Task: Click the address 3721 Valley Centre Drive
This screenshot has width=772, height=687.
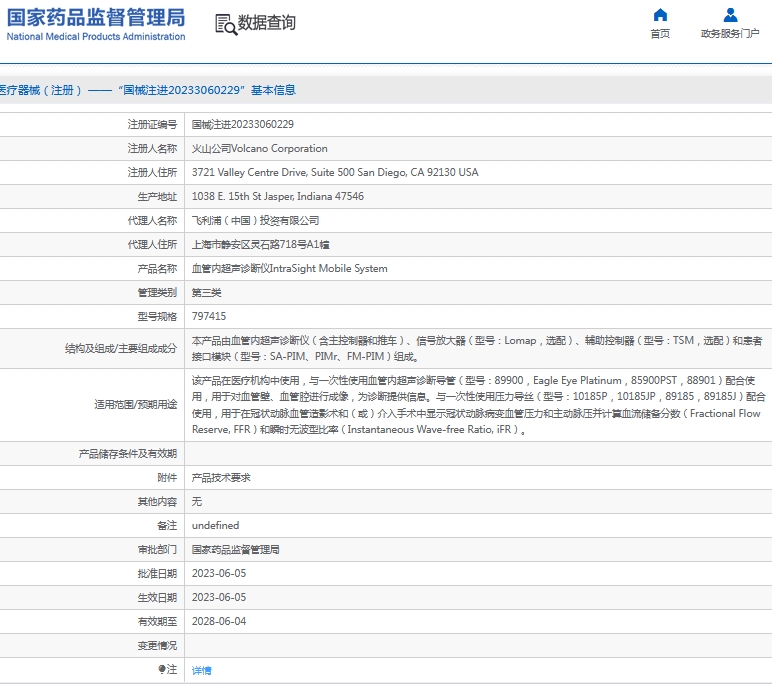Action: click(x=335, y=172)
